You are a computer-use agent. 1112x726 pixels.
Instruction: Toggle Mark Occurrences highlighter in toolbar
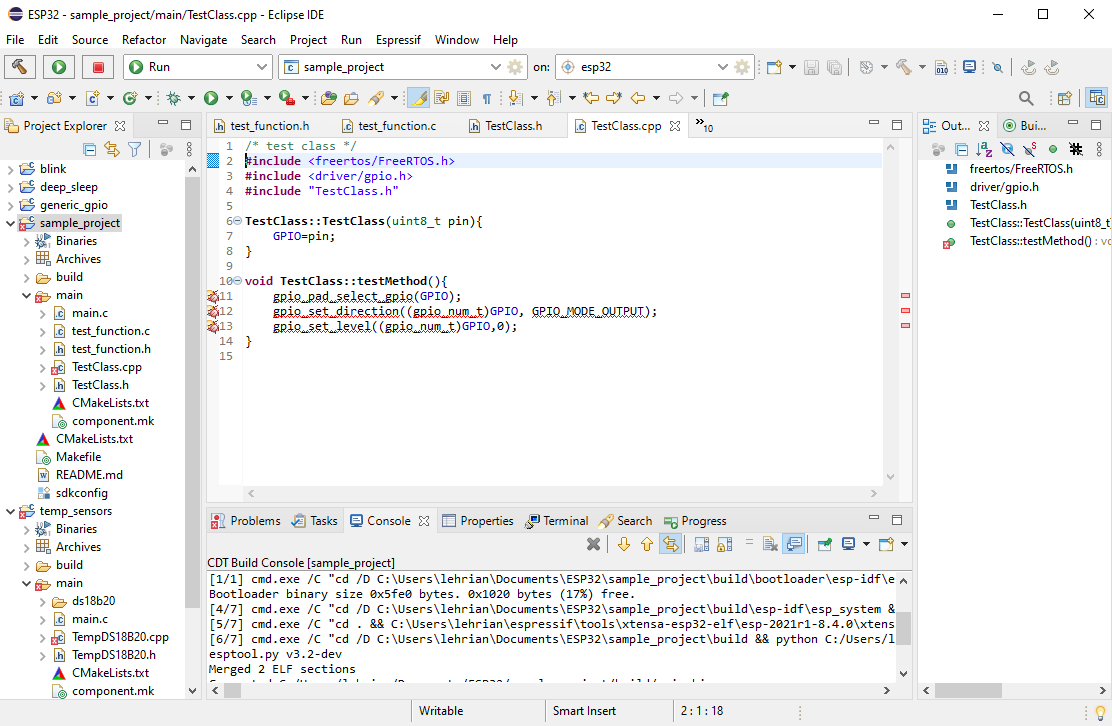418,98
